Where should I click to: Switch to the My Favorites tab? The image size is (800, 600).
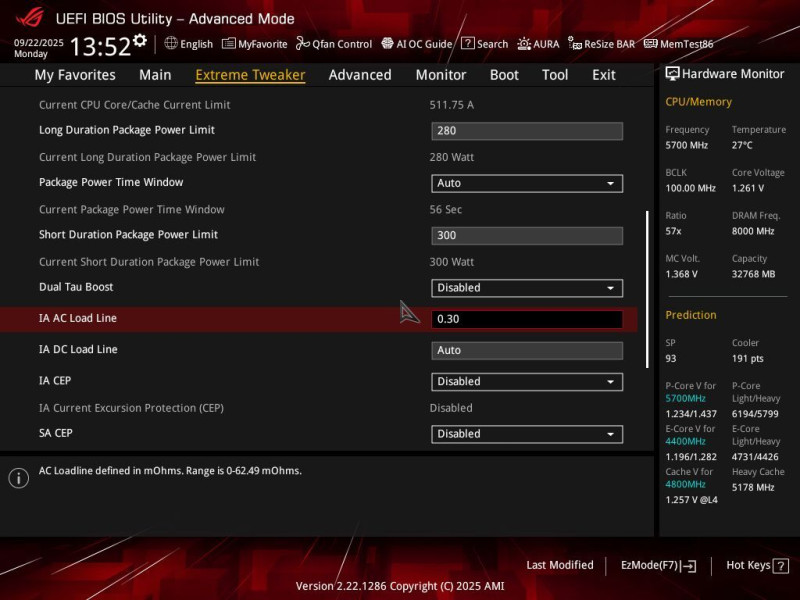tap(75, 75)
